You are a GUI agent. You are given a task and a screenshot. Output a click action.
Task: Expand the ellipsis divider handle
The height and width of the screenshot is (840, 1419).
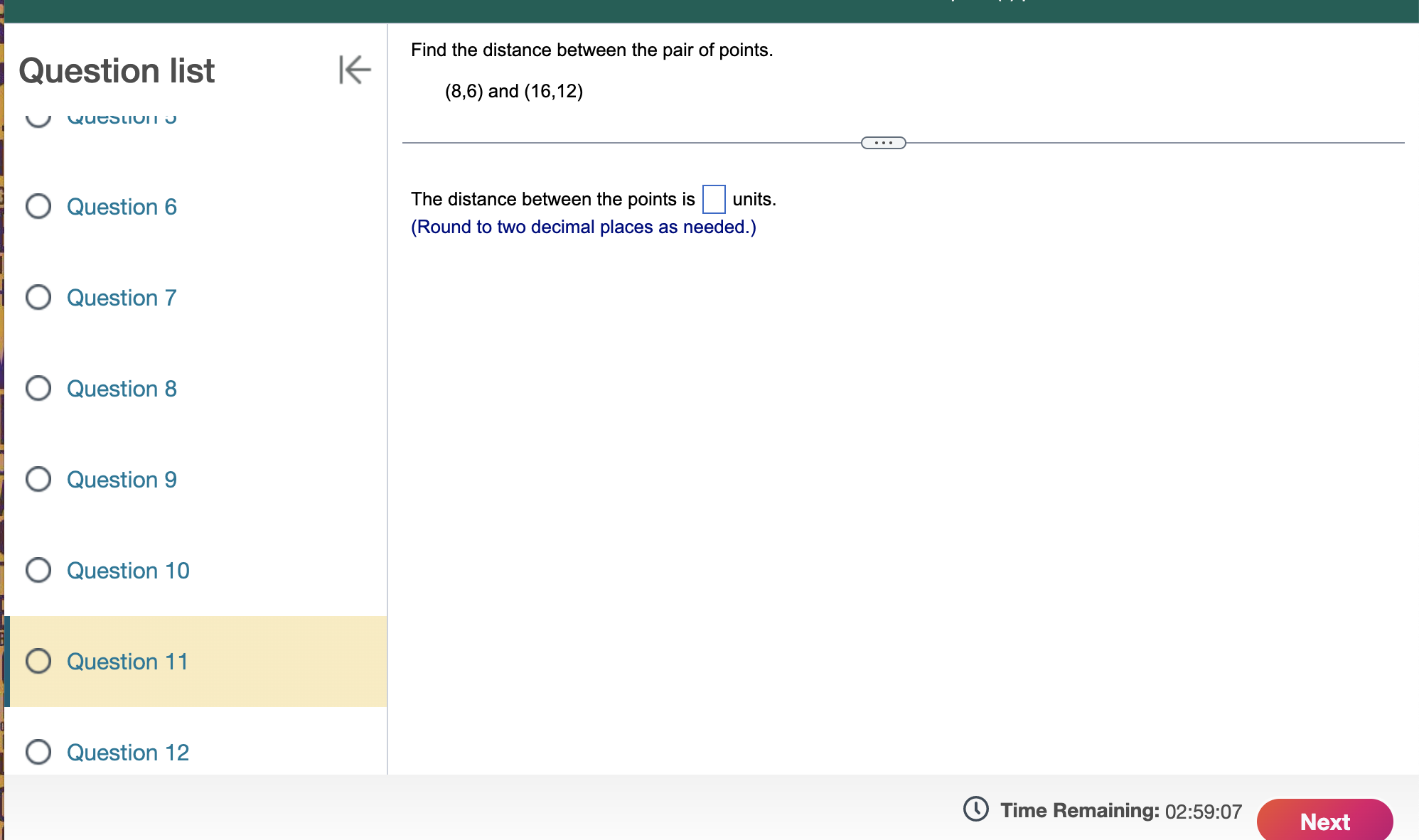883,143
